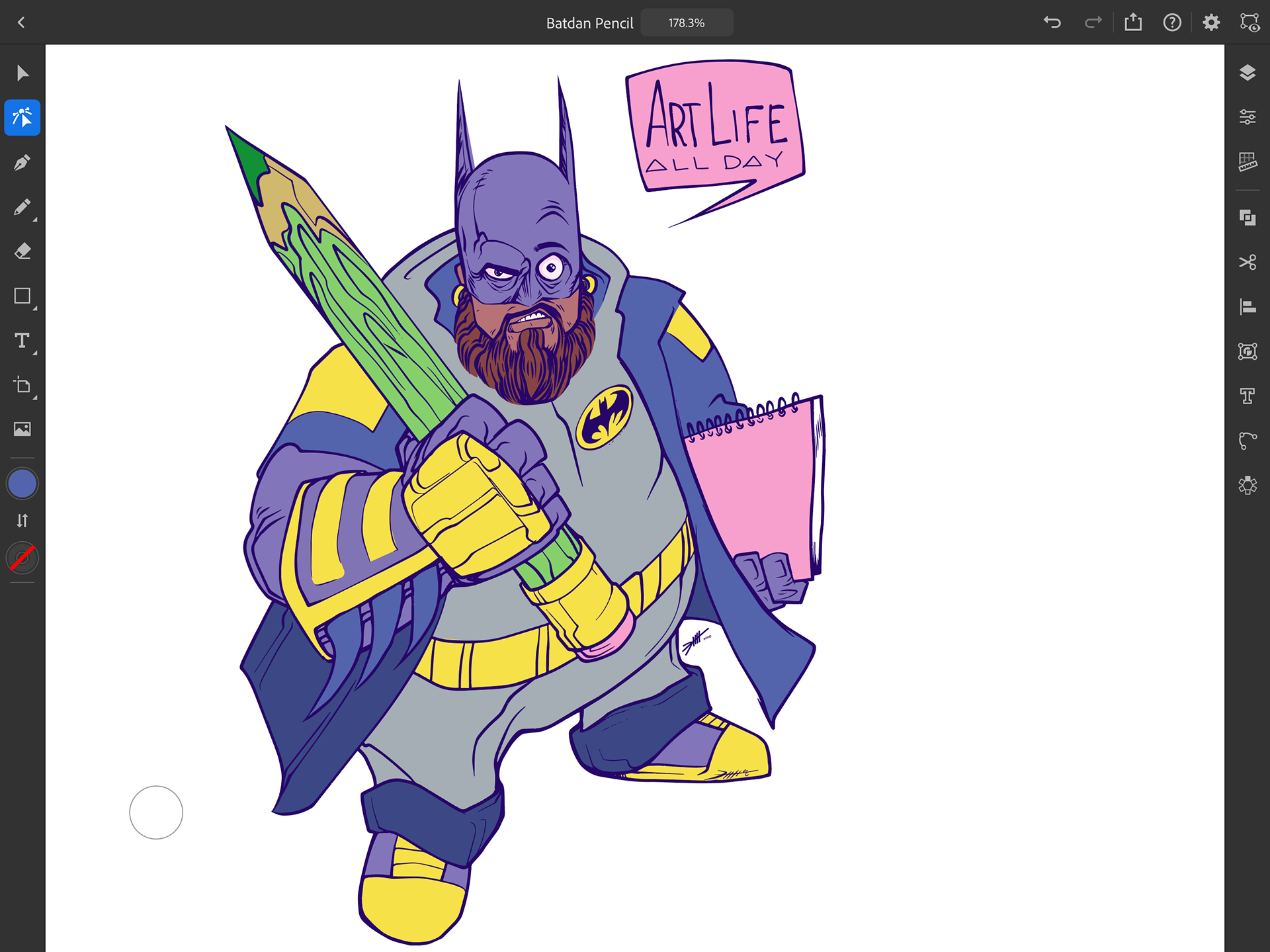Select the Artboard tool
Image resolution: width=1270 pixels, height=952 pixels.
point(22,385)
